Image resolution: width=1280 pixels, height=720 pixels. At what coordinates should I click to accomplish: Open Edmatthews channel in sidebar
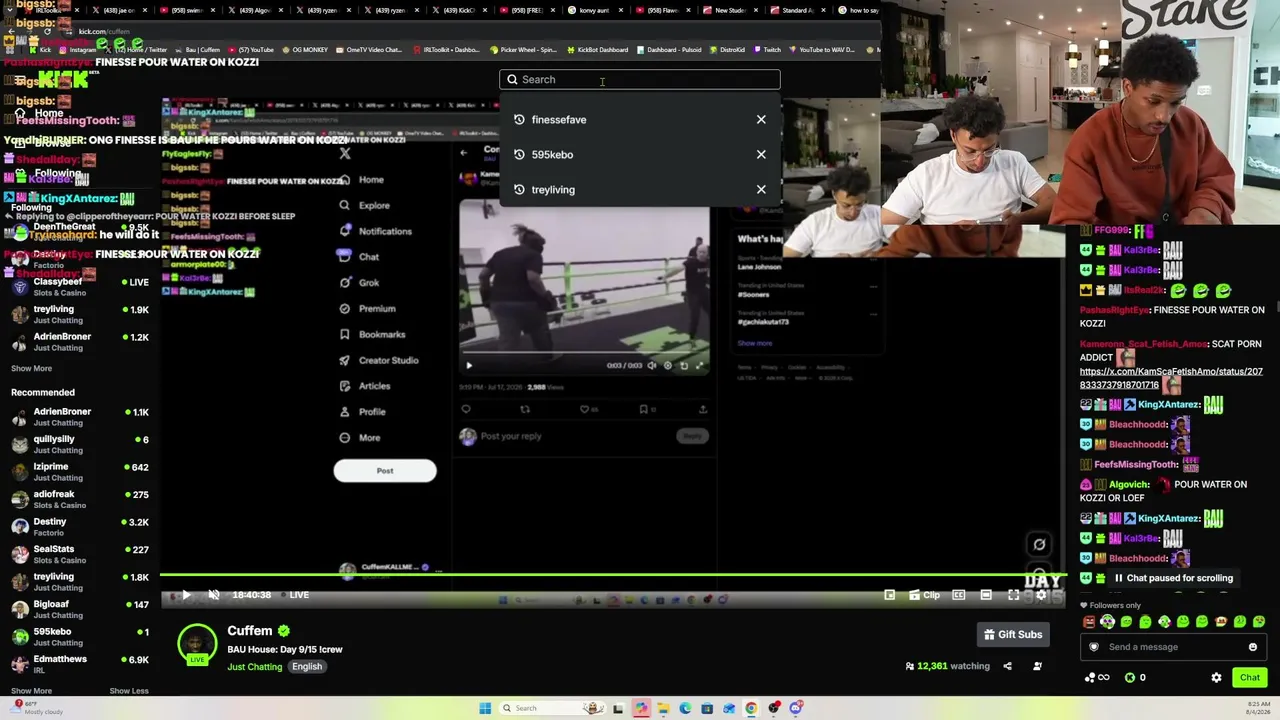[80, 664]
